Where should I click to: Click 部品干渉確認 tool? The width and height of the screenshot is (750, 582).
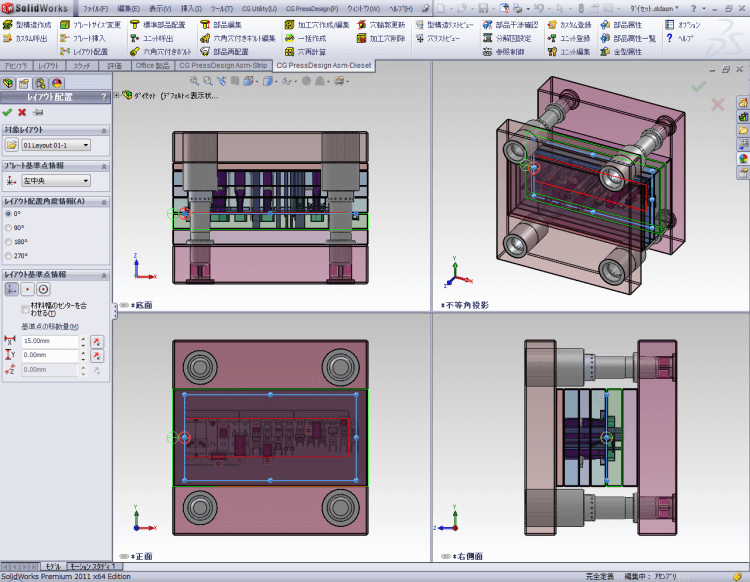[511, 25]
